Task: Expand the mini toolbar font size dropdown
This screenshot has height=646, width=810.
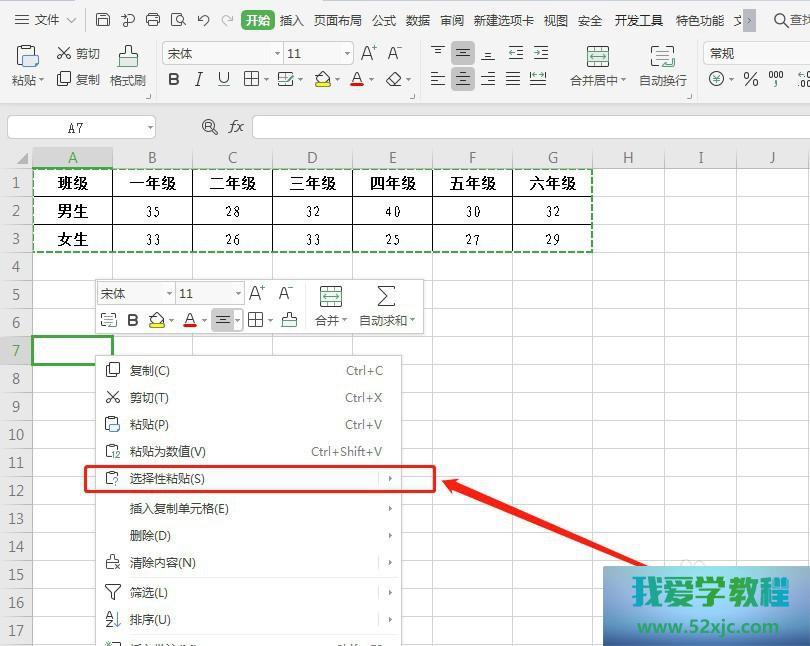Action: point(238,294)
